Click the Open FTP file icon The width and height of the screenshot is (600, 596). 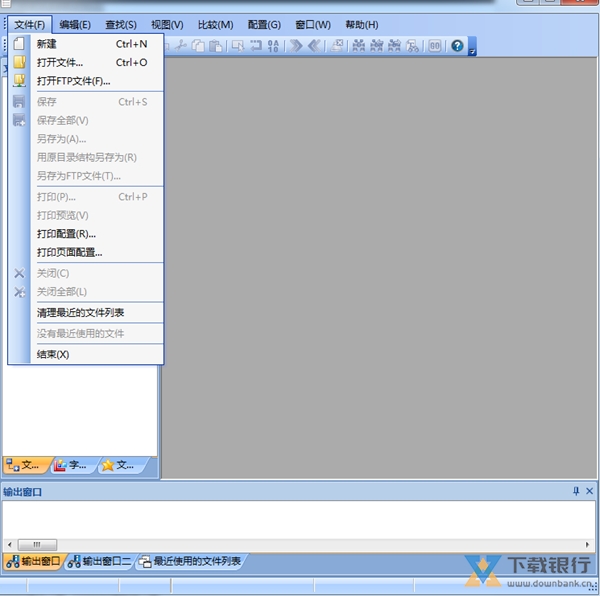(x=19, y=80)
